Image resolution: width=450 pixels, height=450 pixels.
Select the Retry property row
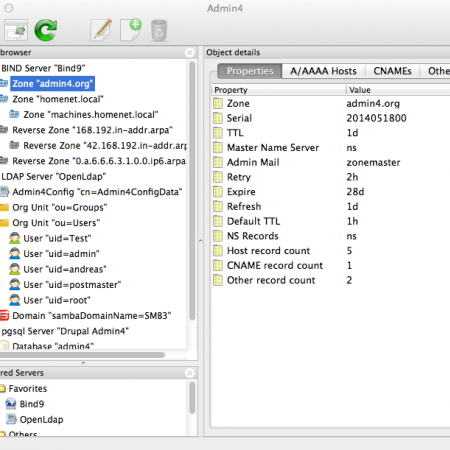click(331, 177)
